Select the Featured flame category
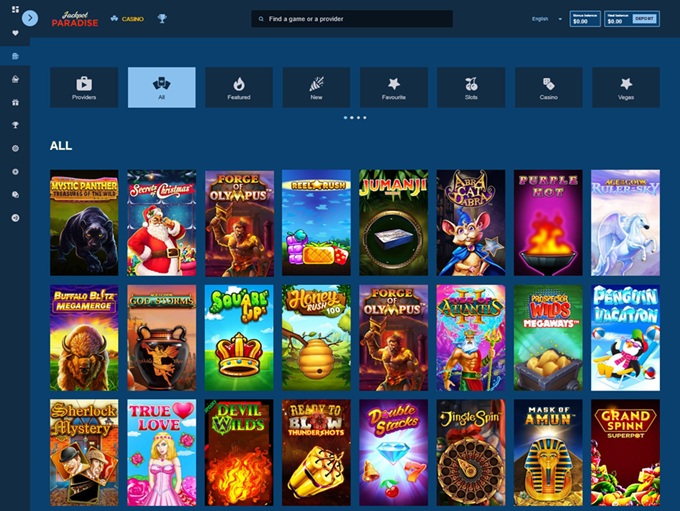This screenshot has height=511, width=680. point(239,87)
